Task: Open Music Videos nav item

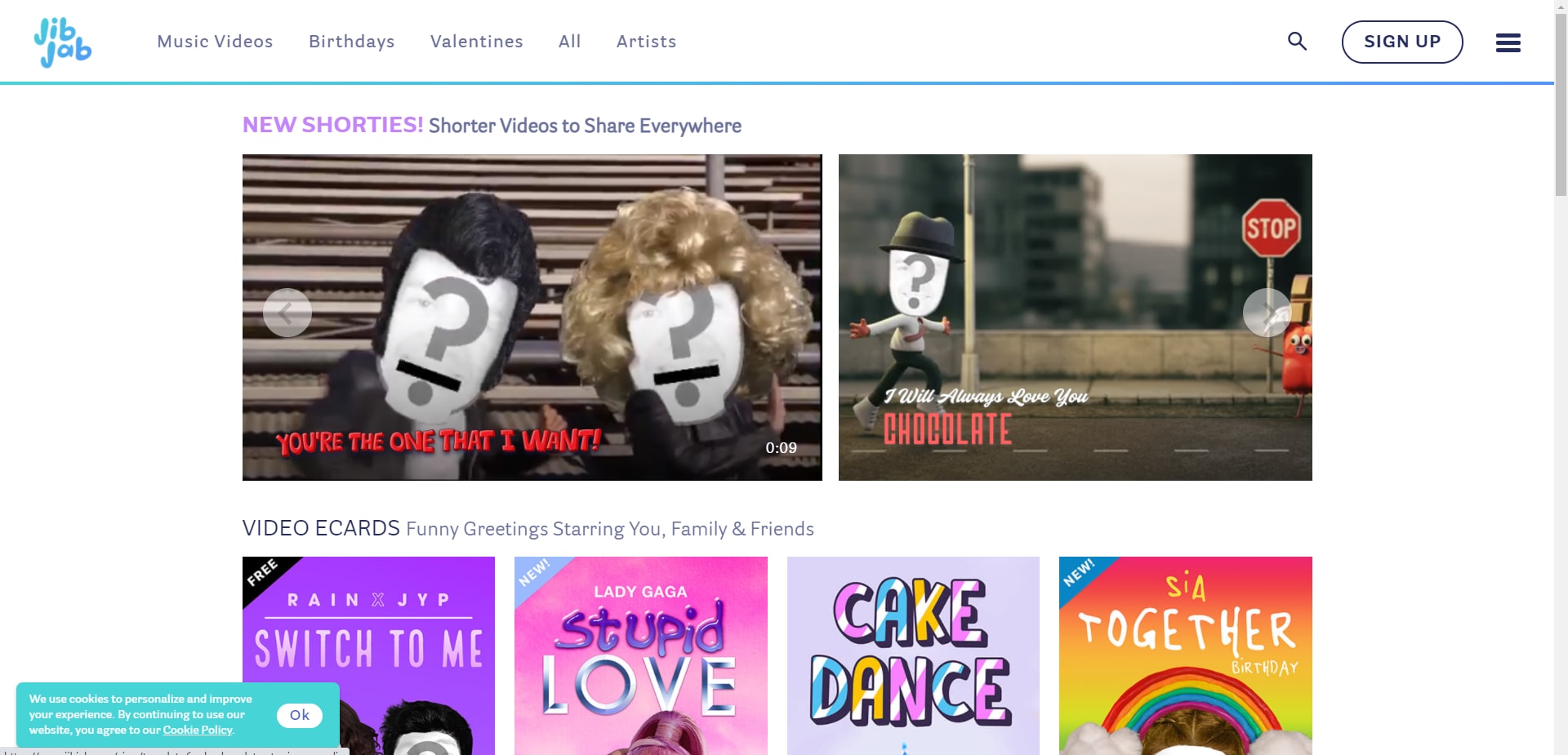Action: [215, 42]
